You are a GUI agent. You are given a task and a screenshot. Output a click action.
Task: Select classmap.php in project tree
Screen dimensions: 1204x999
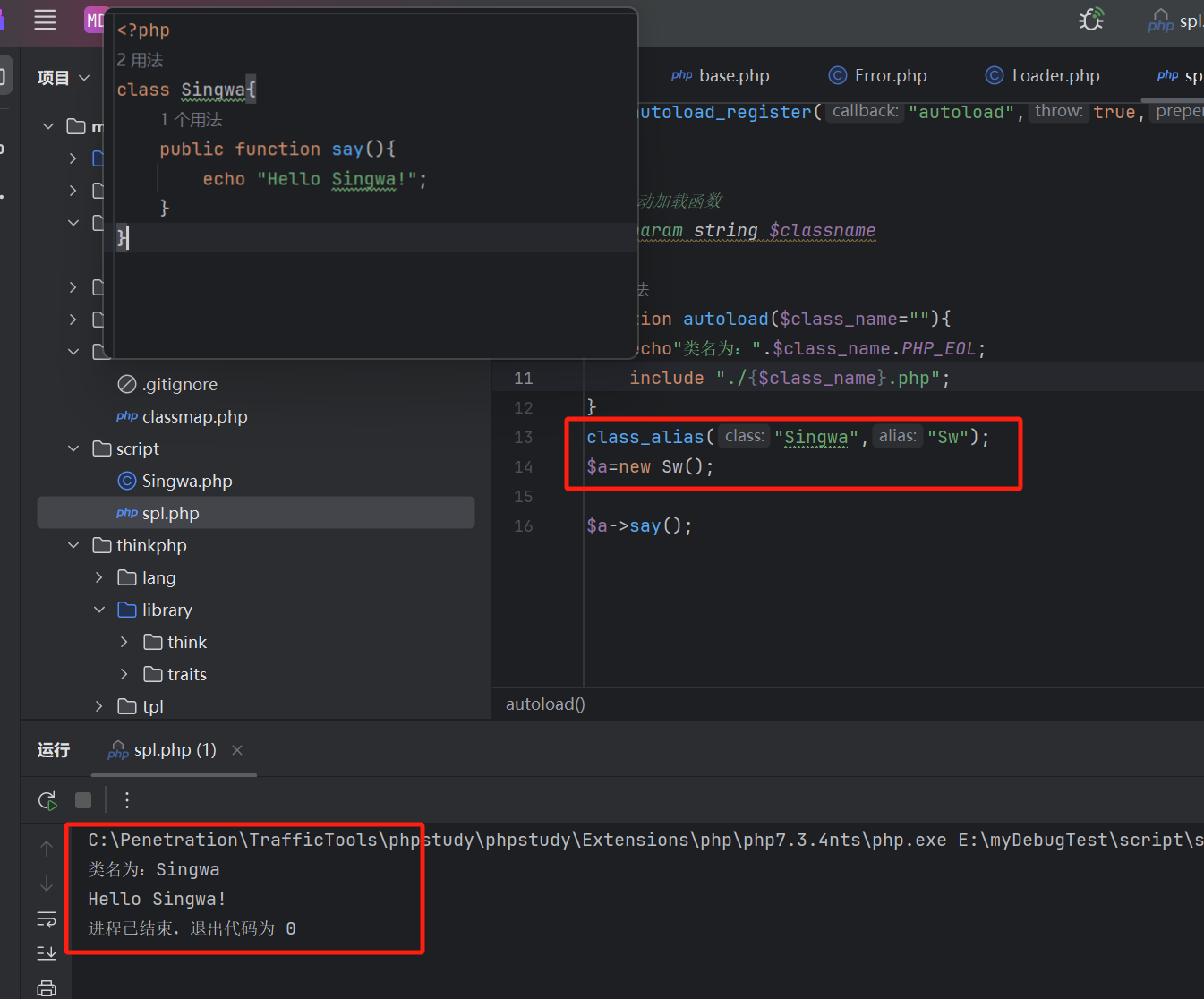point(194,416)
